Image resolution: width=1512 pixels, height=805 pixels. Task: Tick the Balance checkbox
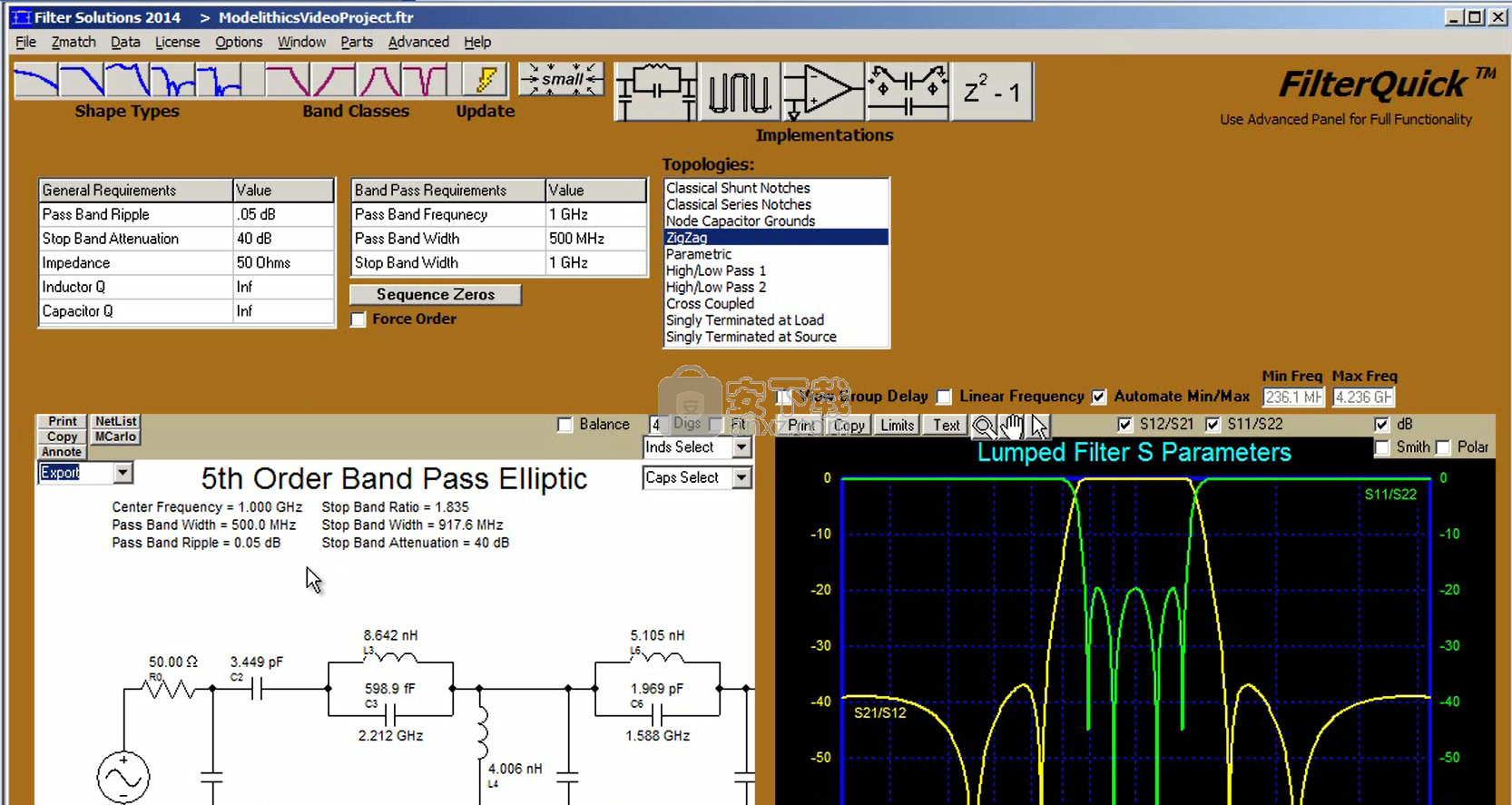pyautogui.click(x=565, y=425)
